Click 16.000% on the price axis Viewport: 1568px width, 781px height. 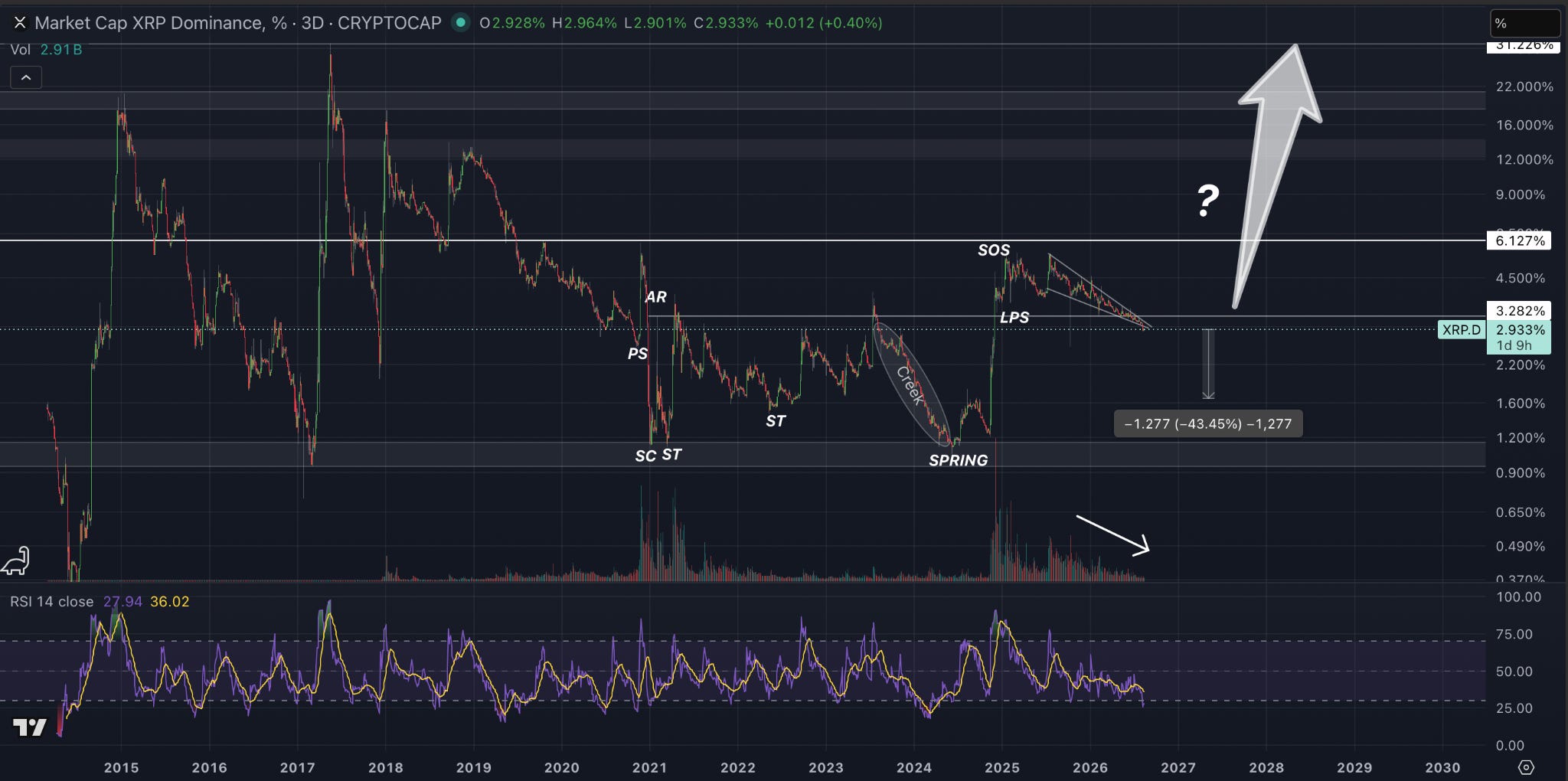1525,126
